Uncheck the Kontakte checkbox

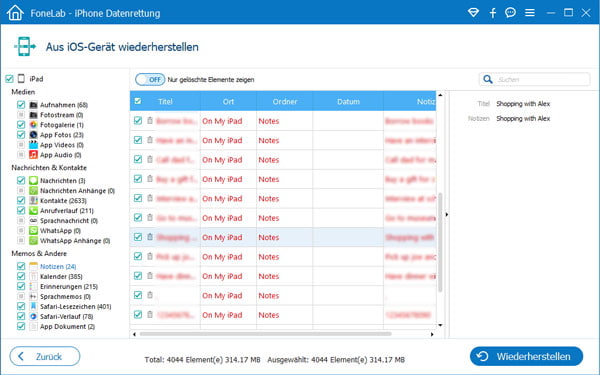pyautogui.click(x=21, y=200)
